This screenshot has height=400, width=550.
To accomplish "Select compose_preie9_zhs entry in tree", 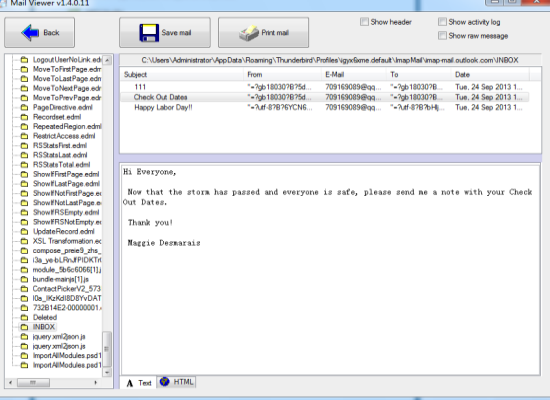I will coord(67,251).
